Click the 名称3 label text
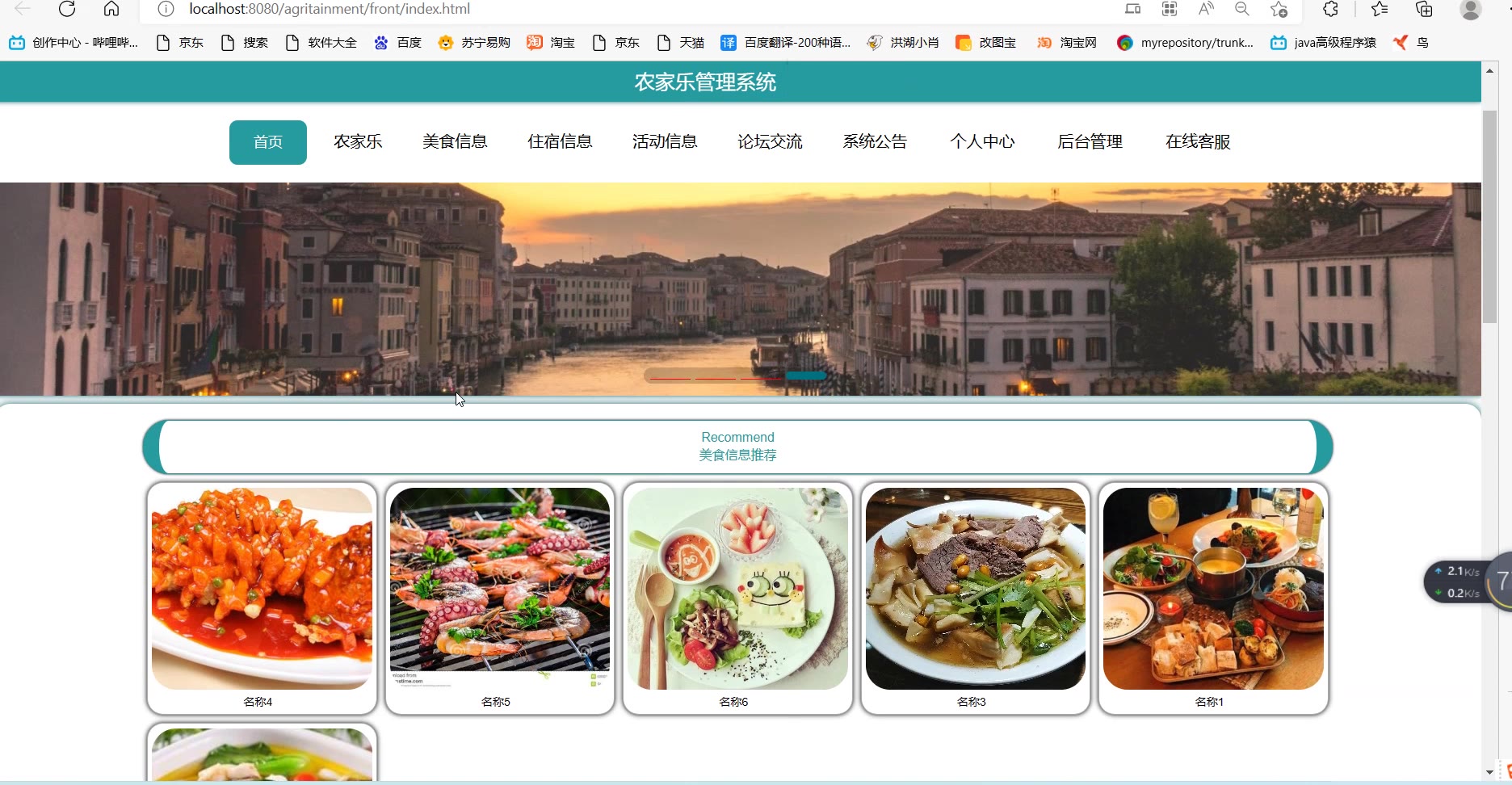1512x785 pixels. [972, 702]
